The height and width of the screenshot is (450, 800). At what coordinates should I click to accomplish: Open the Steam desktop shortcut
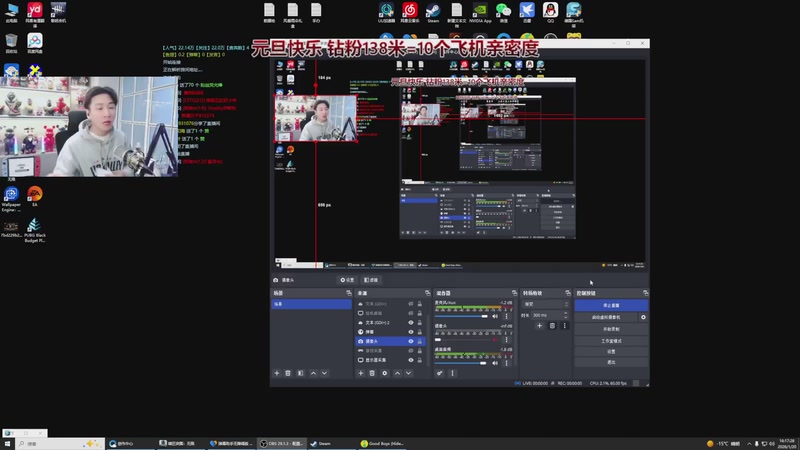click(x=433, y=12)
